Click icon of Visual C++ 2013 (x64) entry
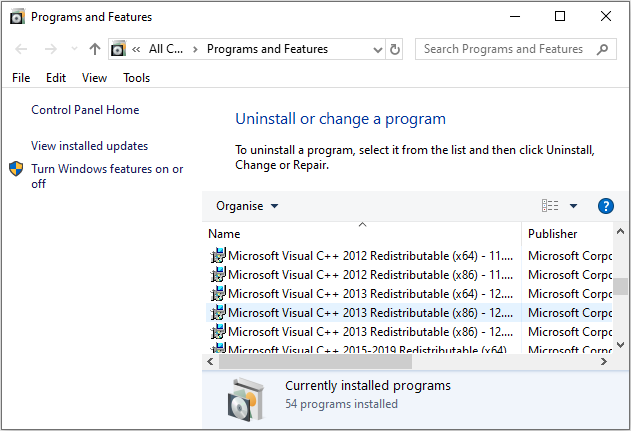This screenshot has width=631, height=431. [x=218, y=294]
